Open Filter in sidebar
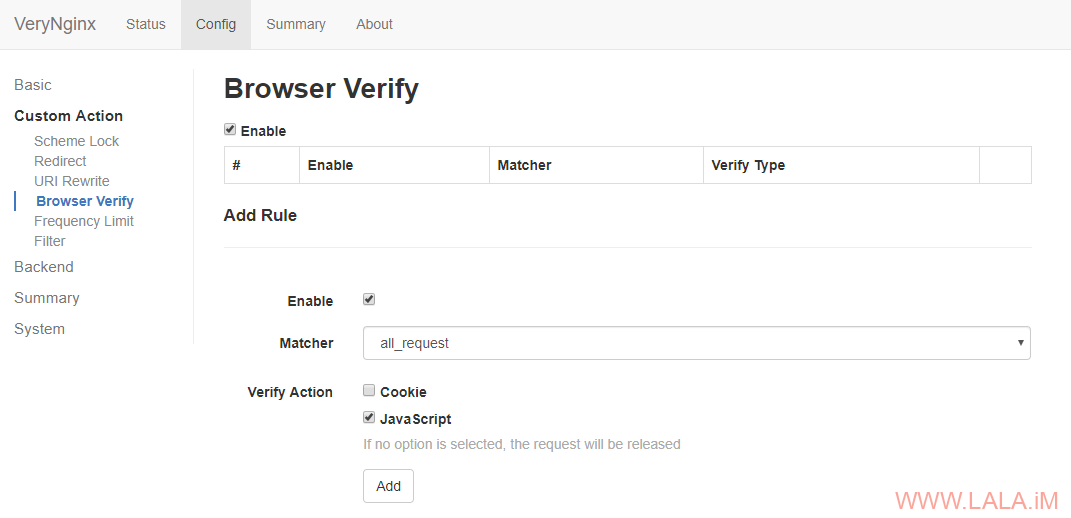 [x=50, y=241]
